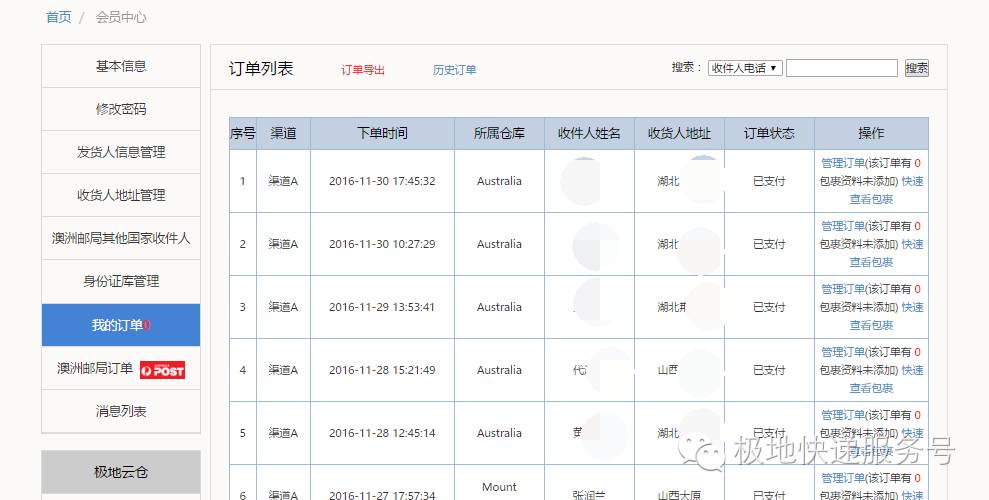Image resolution: width=989 pixels, height=500 pixels.
Task: Click Australia warehouse cell in order 4 row
Action: coord(499,370)
